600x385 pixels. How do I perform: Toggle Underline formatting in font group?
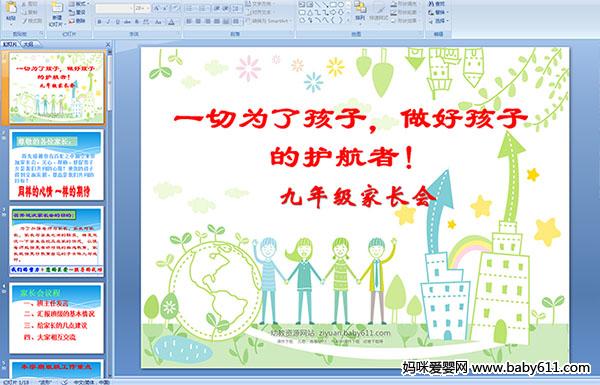(117, 22)
